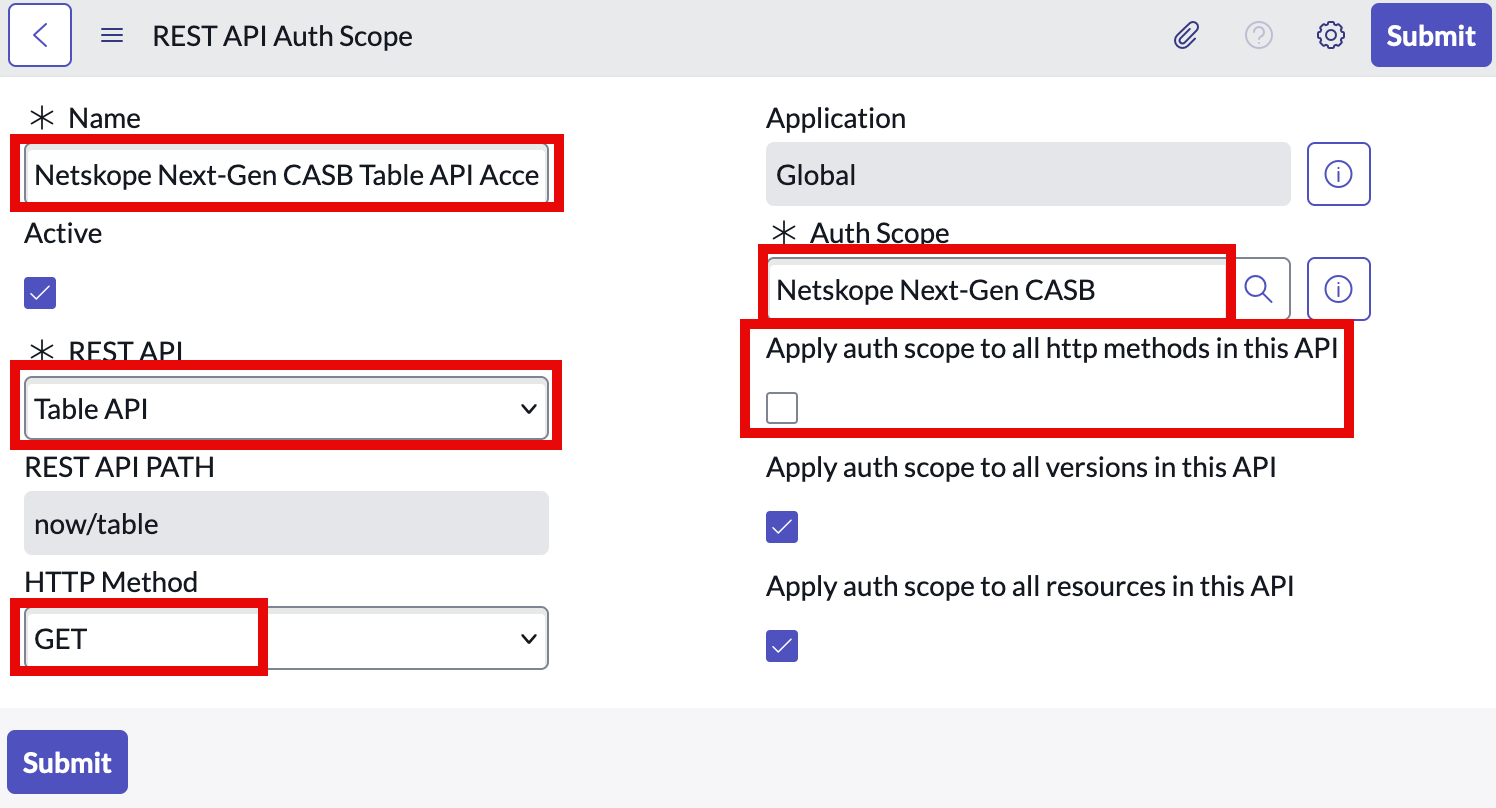The height and width of the screenshot is (808, 1496).
Task: Click the paperclip attachments icon
Action: [1186, 36]
